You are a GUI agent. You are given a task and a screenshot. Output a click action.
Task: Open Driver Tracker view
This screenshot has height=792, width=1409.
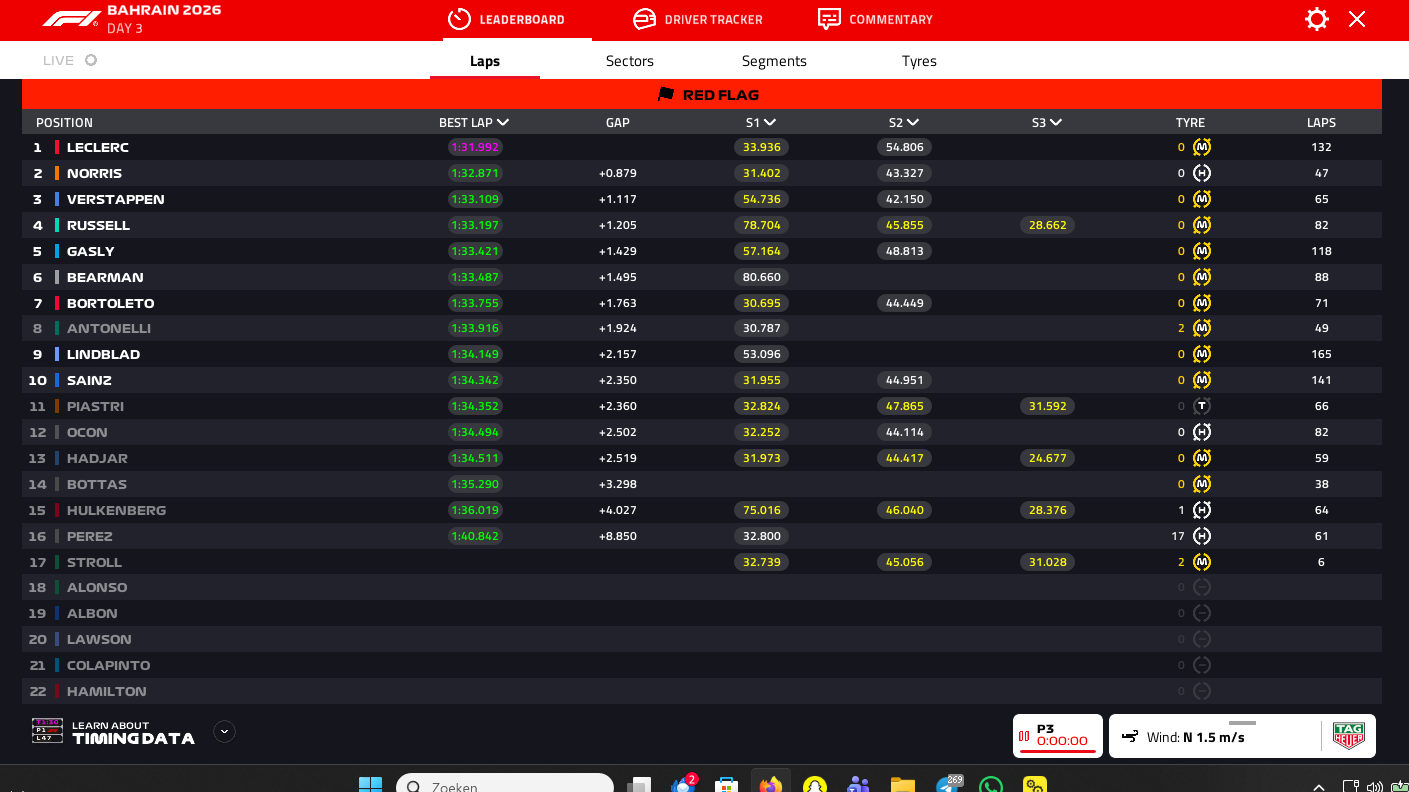click(x=697, y=19)
